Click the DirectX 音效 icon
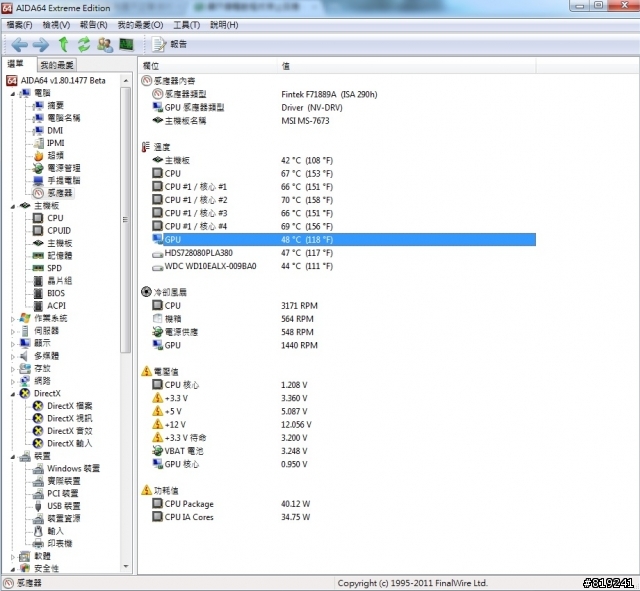The image size is (640, 591). click(38, 431)
